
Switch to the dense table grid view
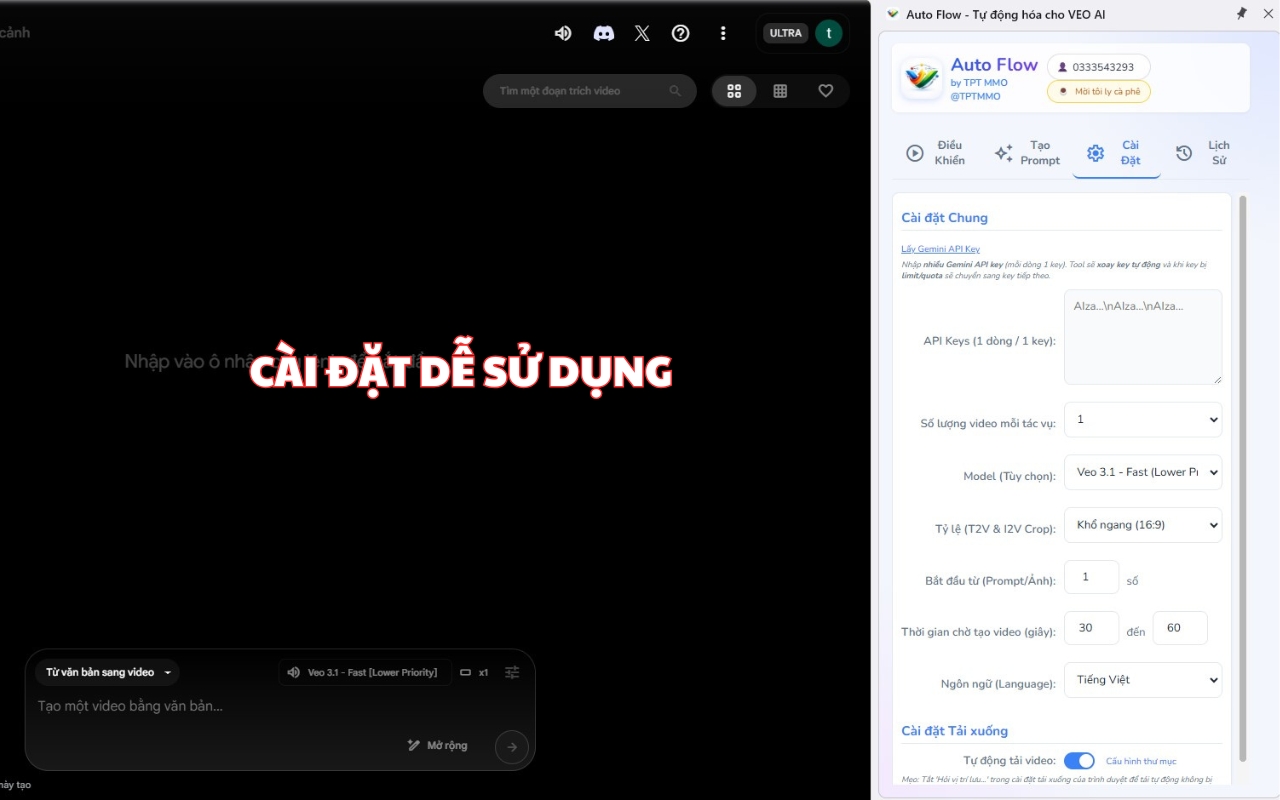tap(780, 91)
